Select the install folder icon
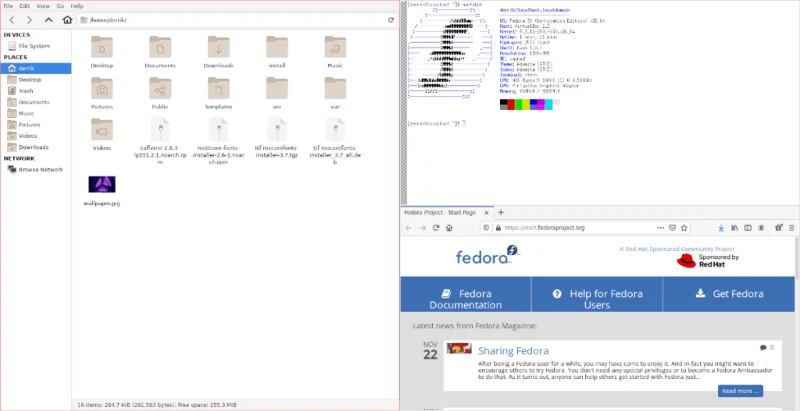 click(x=277, y=47)
